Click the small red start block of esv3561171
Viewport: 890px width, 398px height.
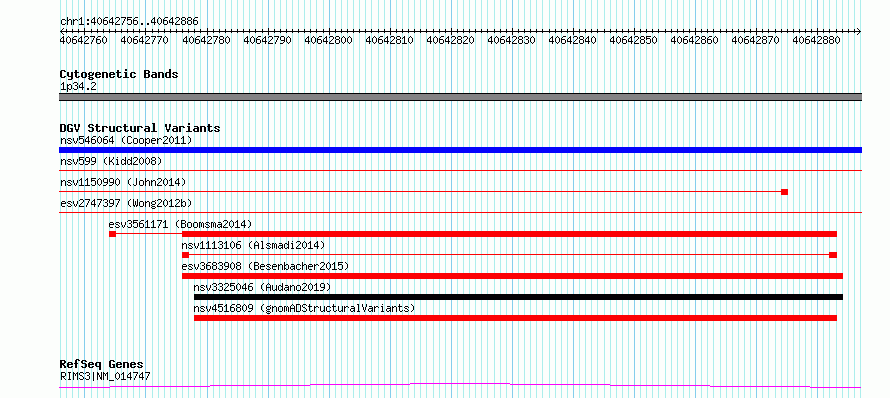[x=112, y=234]
